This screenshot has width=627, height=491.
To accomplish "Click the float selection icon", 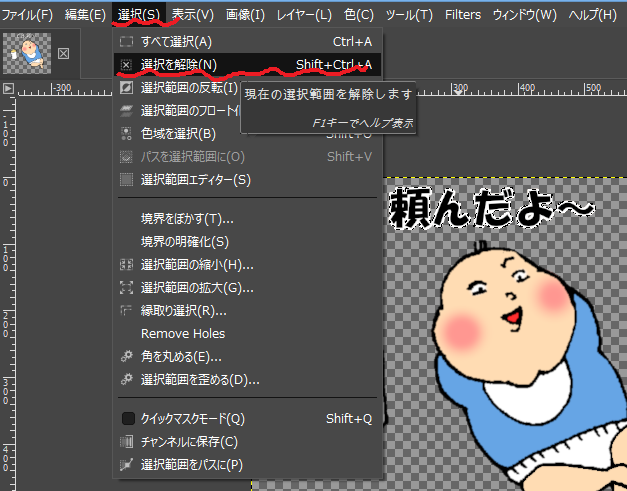I will pos(126,111).
